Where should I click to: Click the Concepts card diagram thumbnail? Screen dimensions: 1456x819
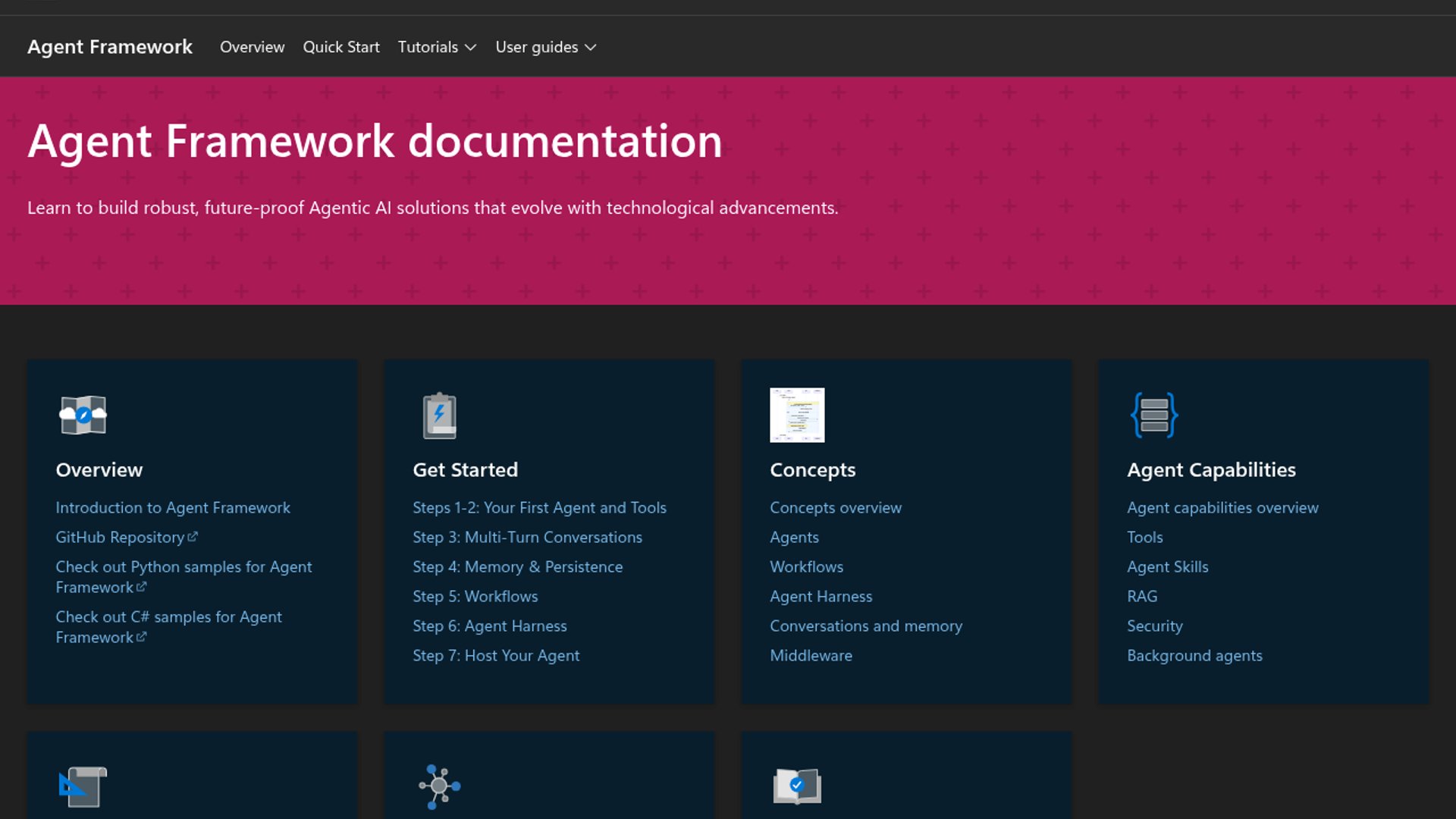click(797, 415)
